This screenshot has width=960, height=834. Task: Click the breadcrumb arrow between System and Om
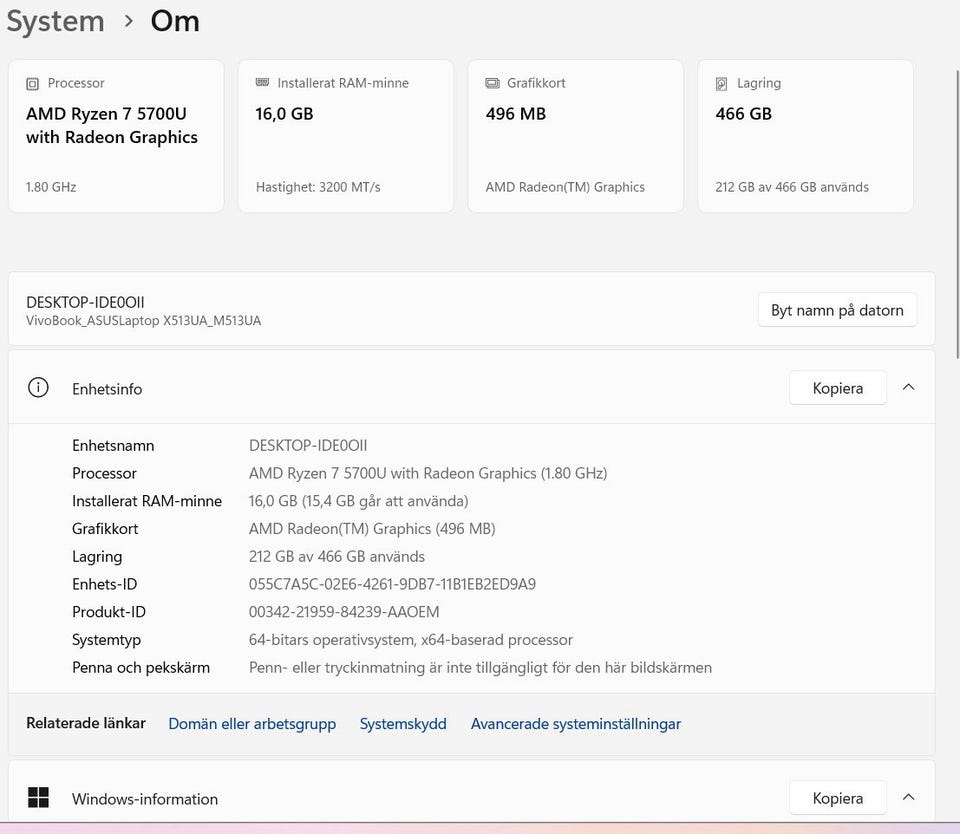pyautogui.click(x=128, y=21)
